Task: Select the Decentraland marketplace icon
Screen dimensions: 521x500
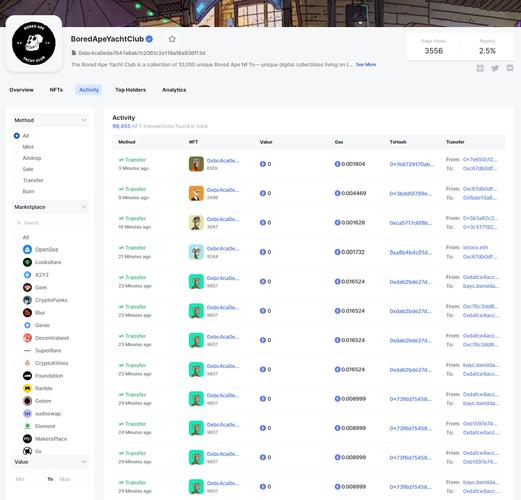Action: click(27, 338)
